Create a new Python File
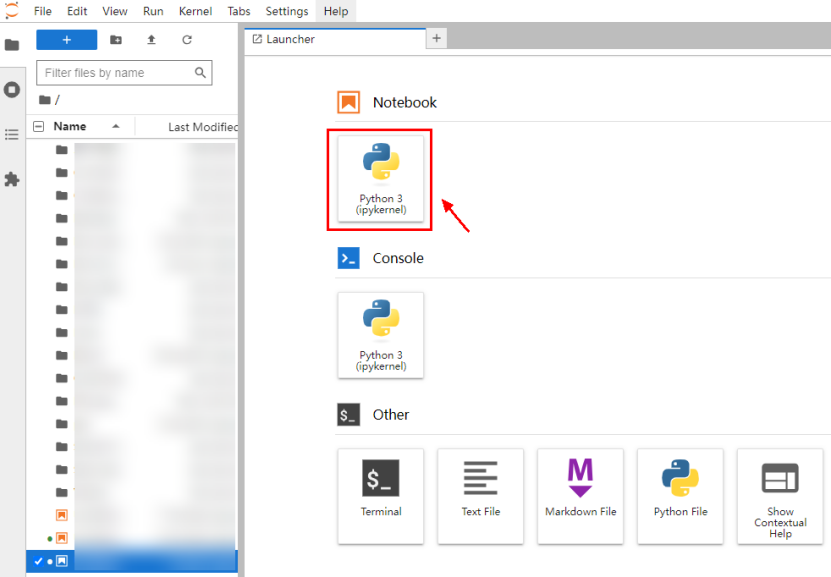Viewport: 831px width, 577px height. click(680, 495)
